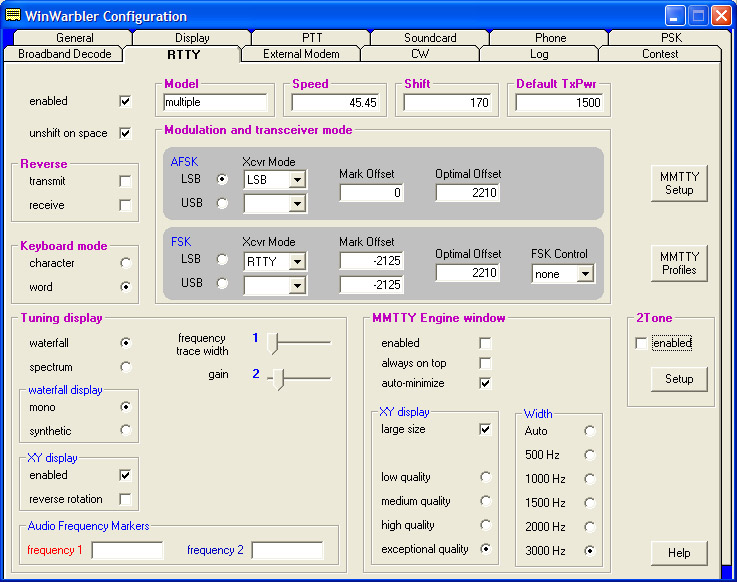Click the Default TxPwr field

tap(559, 102)
